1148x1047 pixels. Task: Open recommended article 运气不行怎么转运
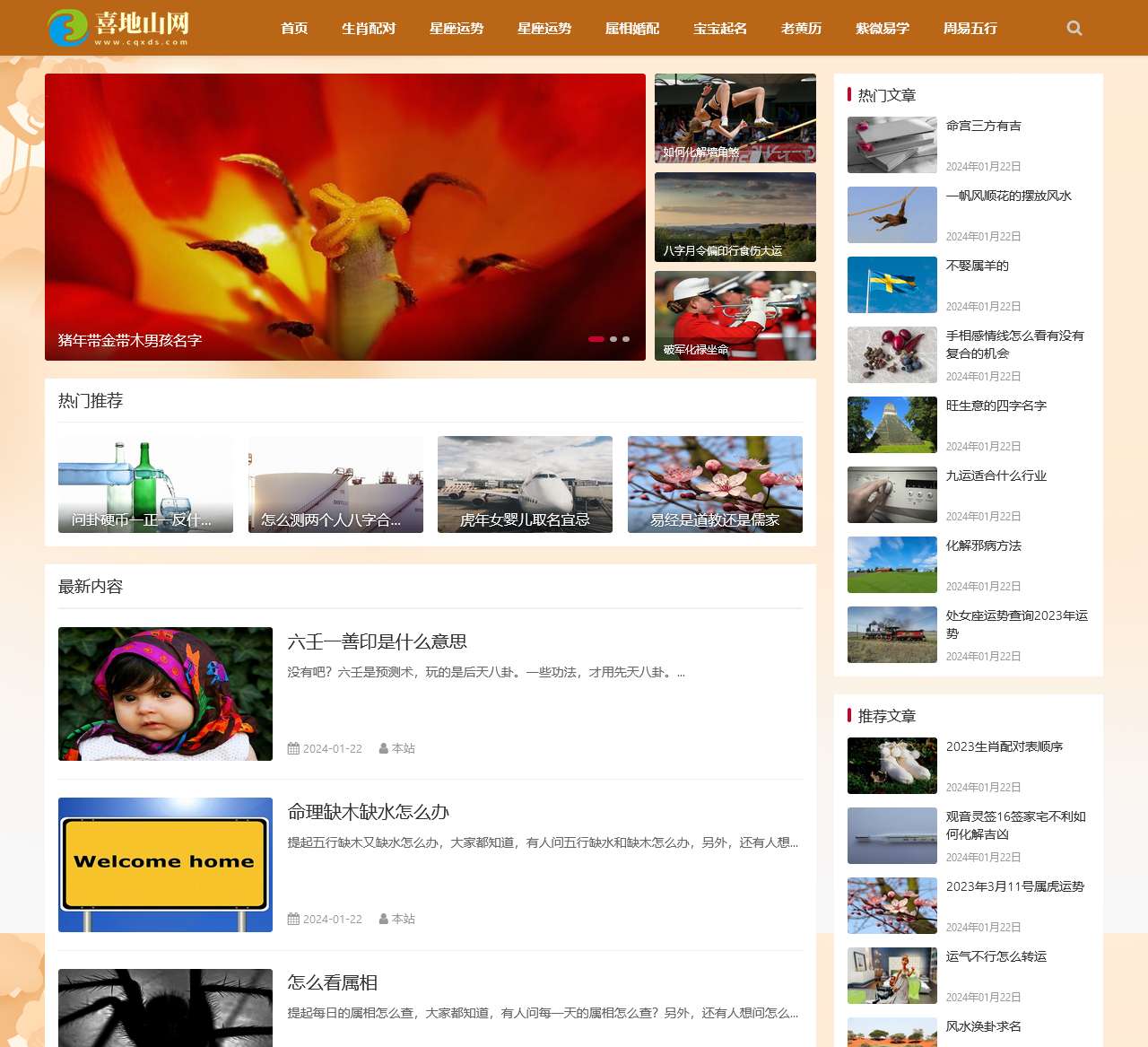coord(996,956)
